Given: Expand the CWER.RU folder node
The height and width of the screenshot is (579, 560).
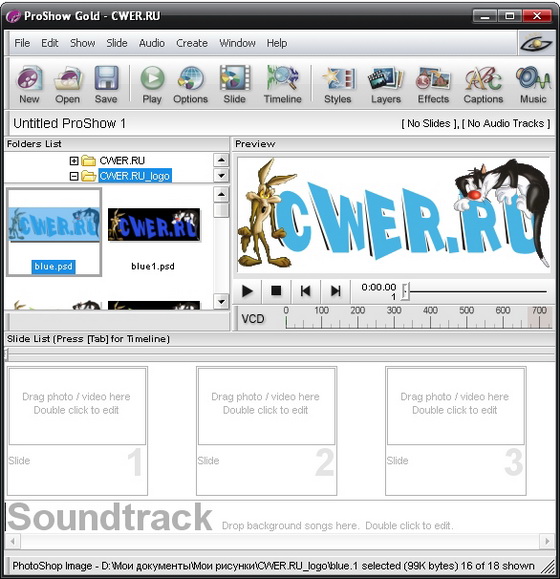Looking at the screenshot, I should pos(74,161).
